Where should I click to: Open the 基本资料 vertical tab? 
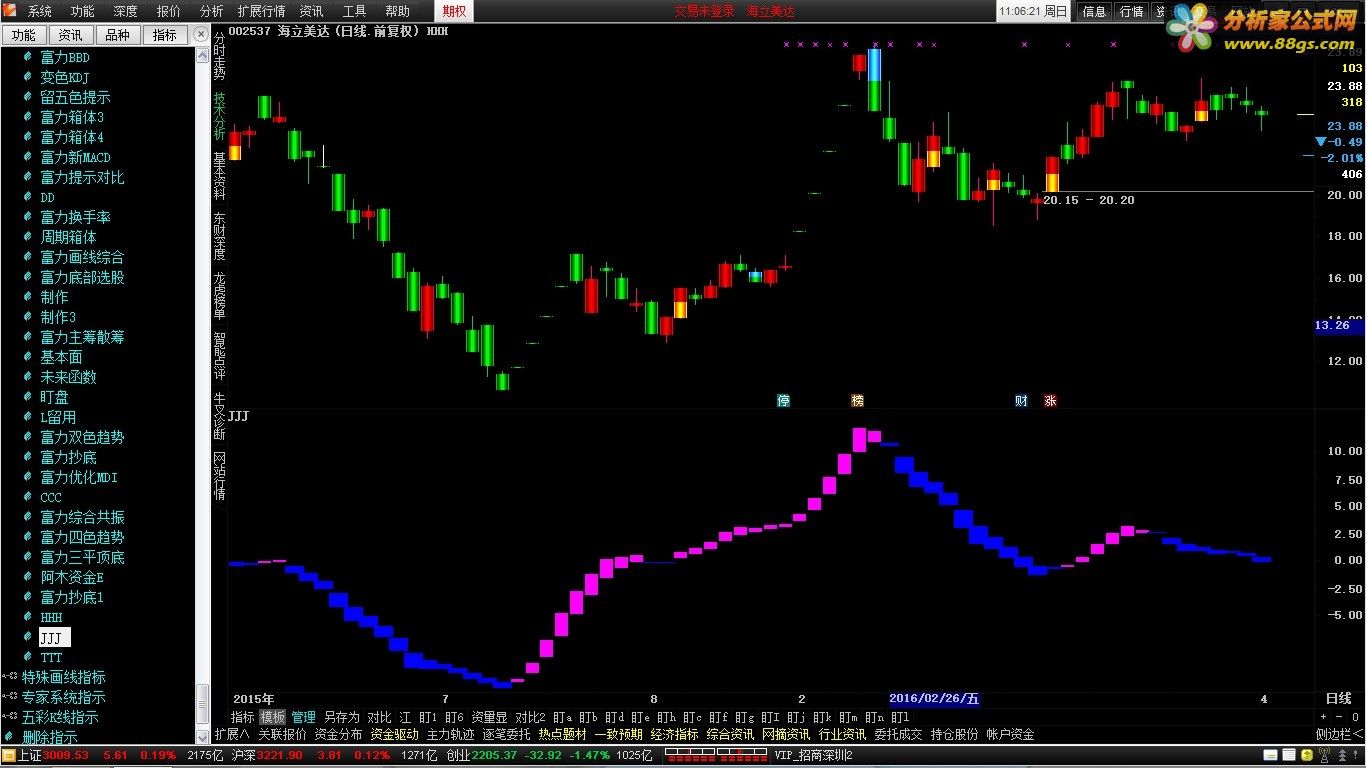(x=219, y=176)
